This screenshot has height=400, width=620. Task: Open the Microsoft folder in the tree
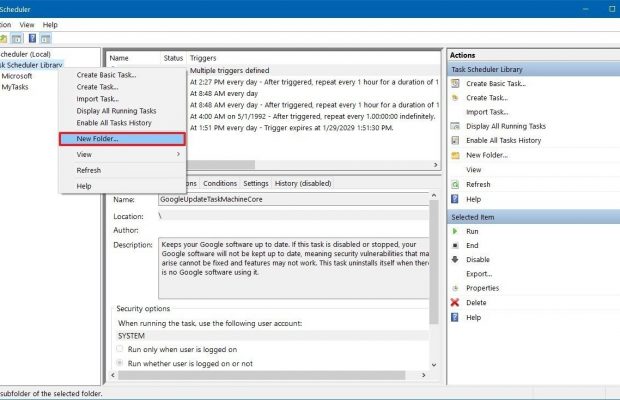[16, 75]
